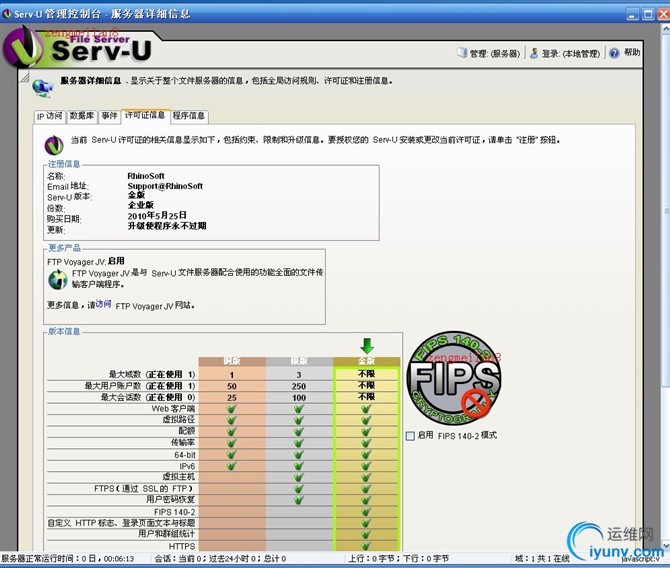The image size is (670, 568).
Task: Switch to the IP 访问 tab
Action: pos(50,116)
